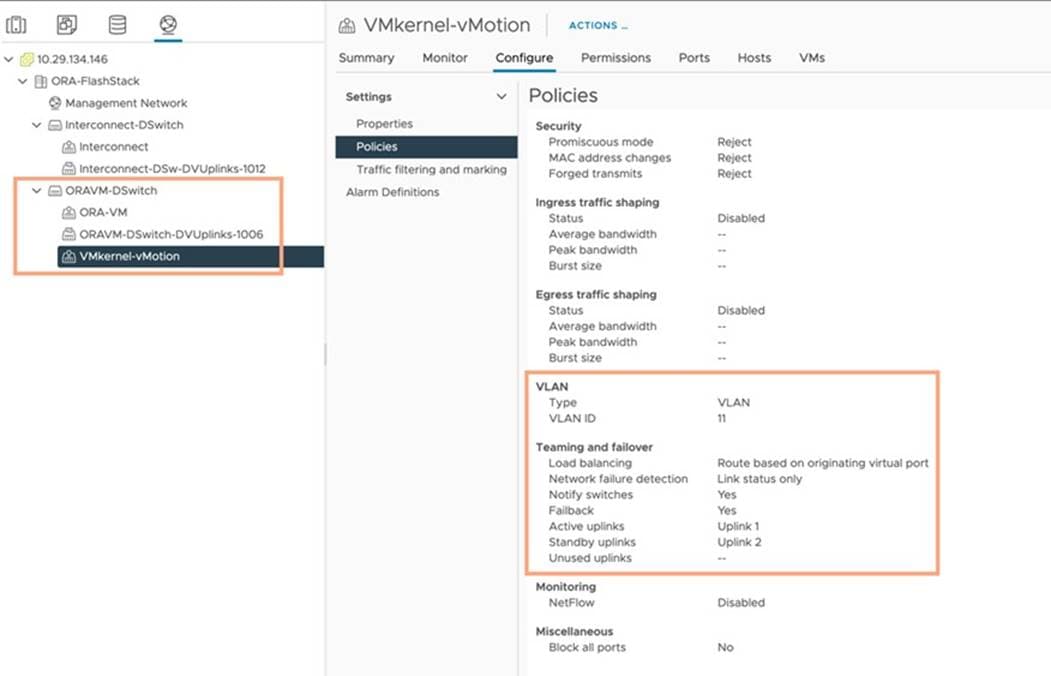
Task: Click the switch icon beside ORAVM-DSwitch
Action: click(x=55, y=191)
